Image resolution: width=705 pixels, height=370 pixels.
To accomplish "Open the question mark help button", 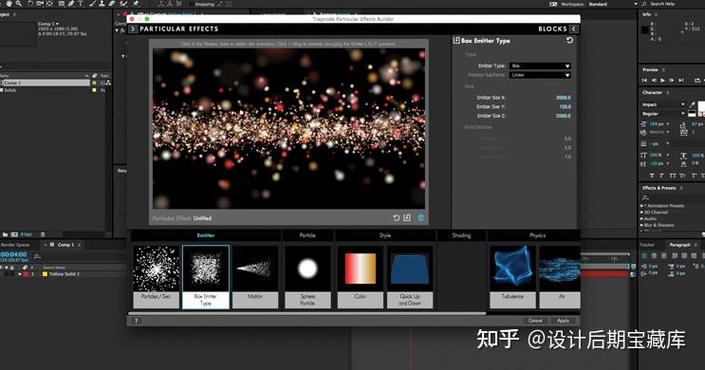I will [136, 321].
